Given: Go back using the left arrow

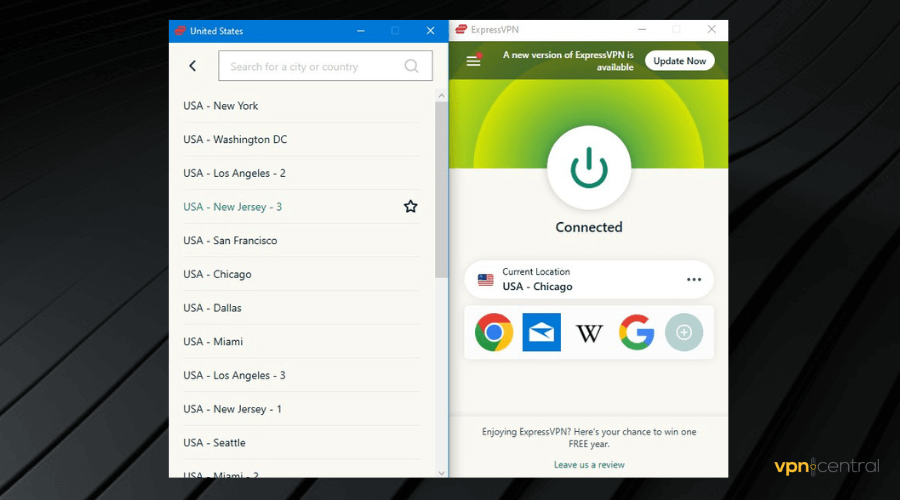Looking at the screenshot, I should click(193, 66).
